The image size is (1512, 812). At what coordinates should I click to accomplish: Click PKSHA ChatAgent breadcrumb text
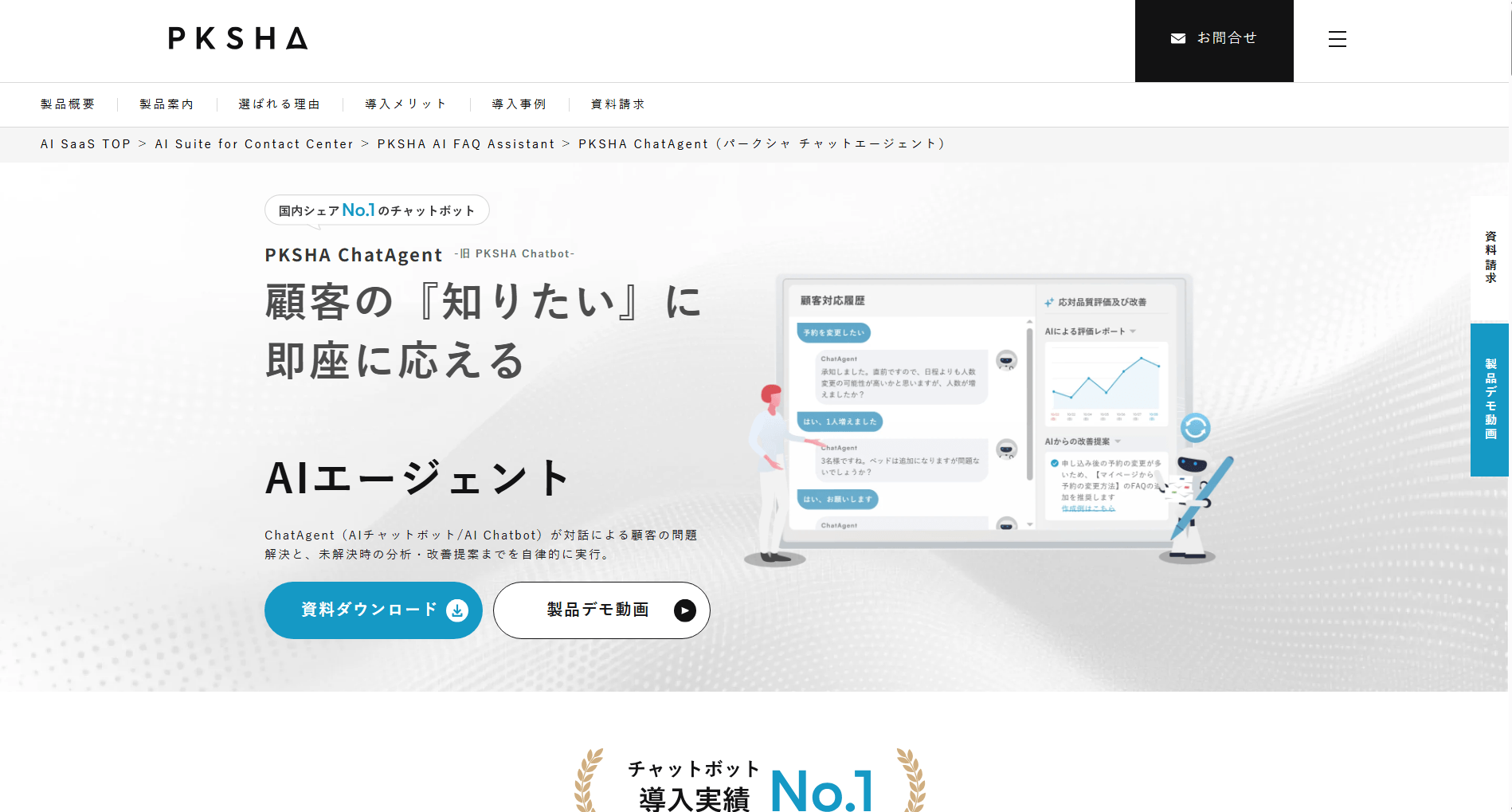[762, 144]
